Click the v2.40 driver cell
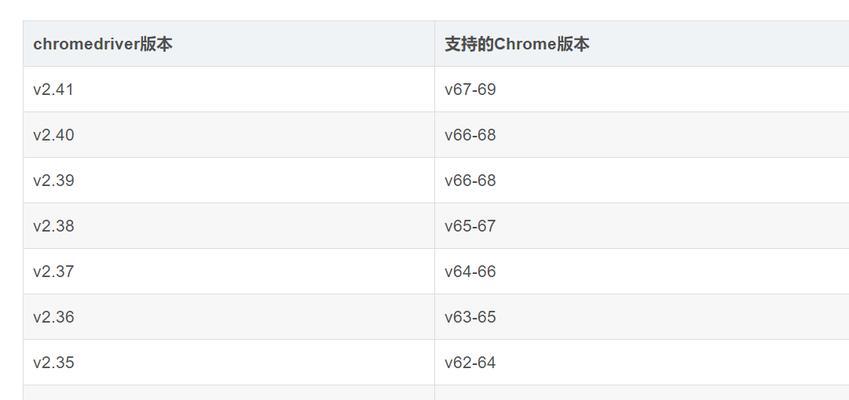849x400 pixels. 228,135
